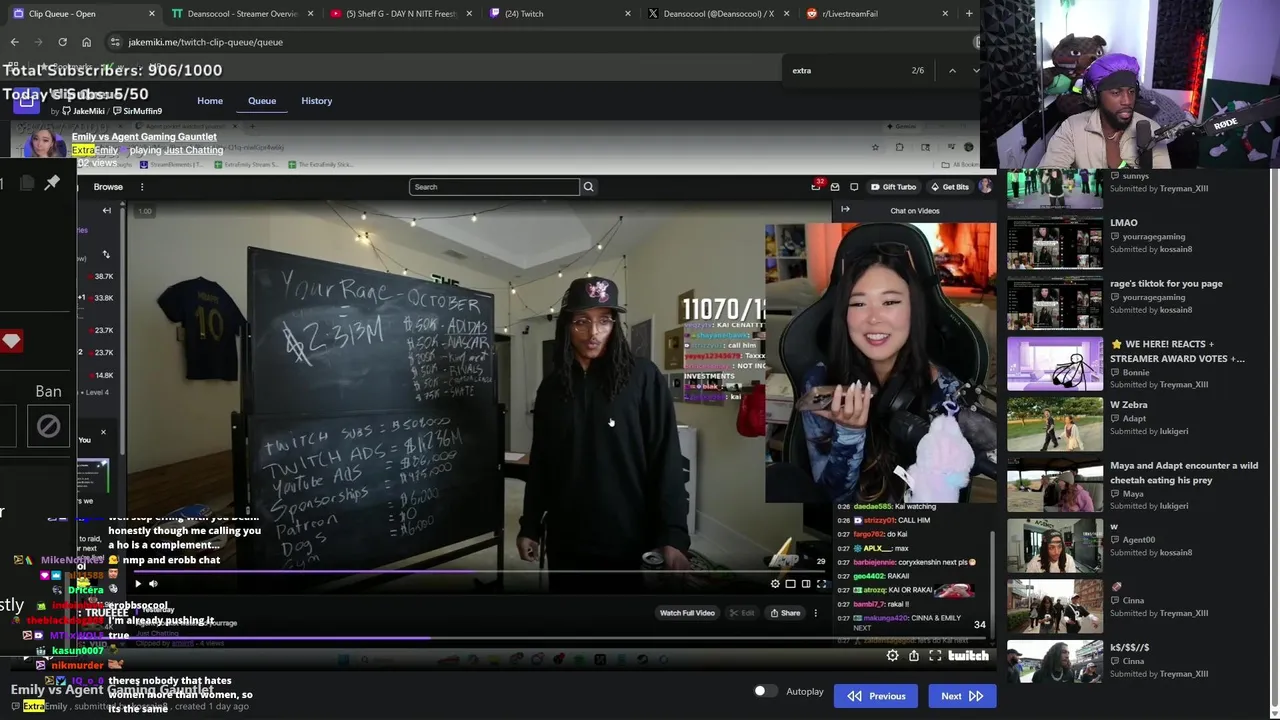Close the You popup in sidebar

pos(103,432)
